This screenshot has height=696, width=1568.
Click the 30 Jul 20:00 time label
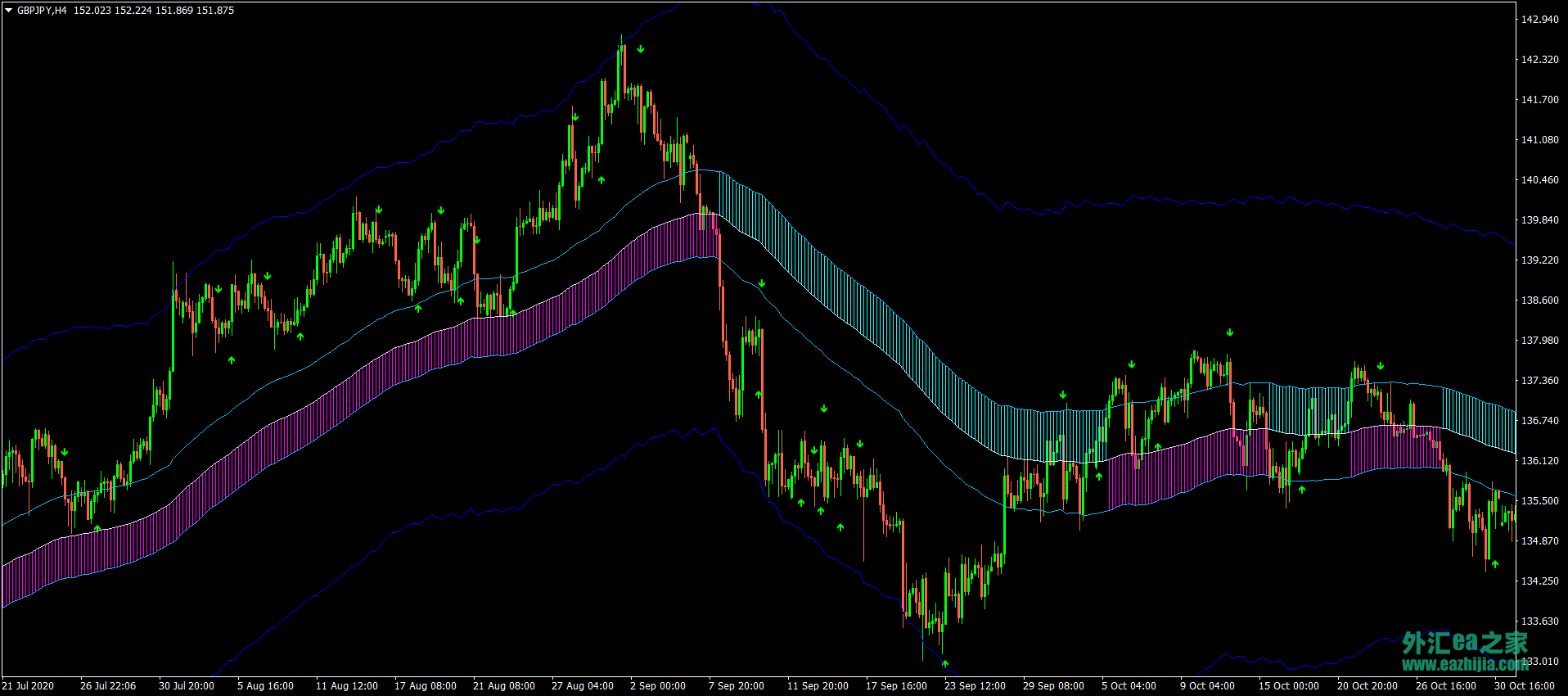[187, 686]
